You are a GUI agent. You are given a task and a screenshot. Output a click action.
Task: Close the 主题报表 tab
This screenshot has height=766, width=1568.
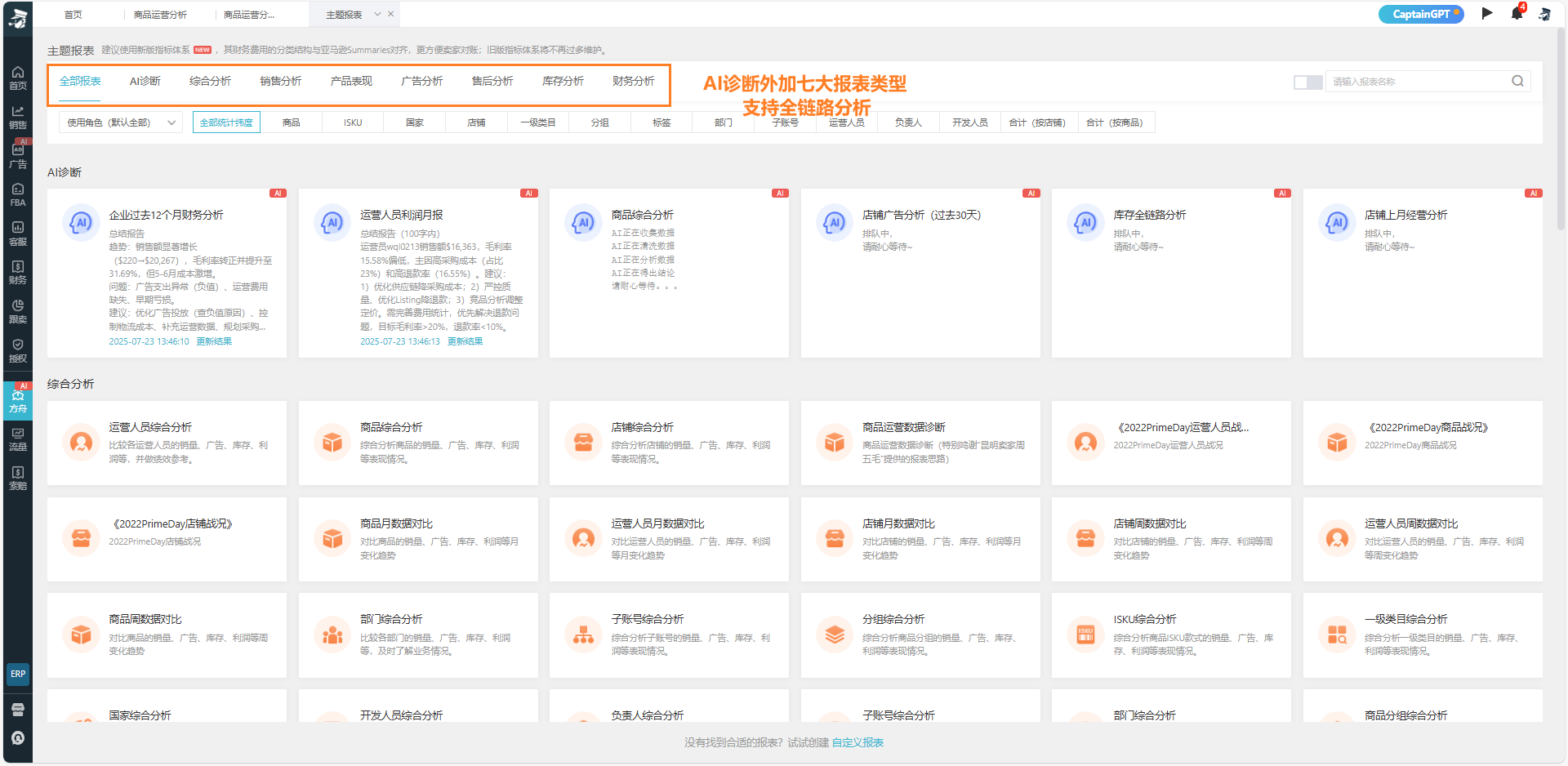(391, 14)
